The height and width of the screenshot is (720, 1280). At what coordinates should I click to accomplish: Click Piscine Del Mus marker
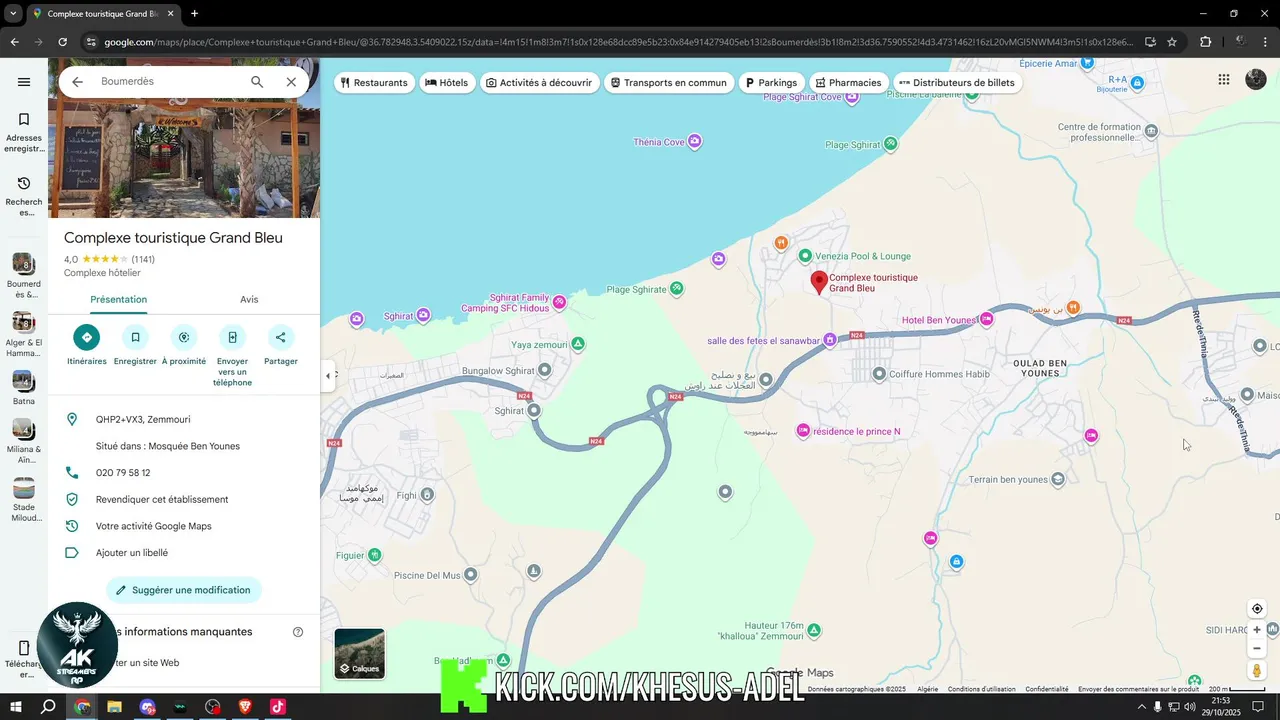click(471, 575)
